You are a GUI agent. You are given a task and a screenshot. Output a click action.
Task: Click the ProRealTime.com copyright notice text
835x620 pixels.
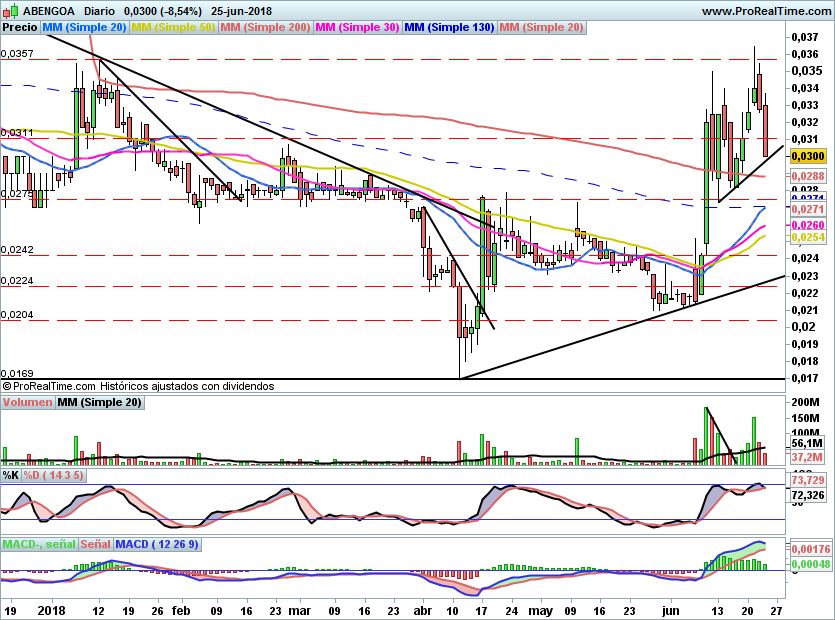click(138, 386)
